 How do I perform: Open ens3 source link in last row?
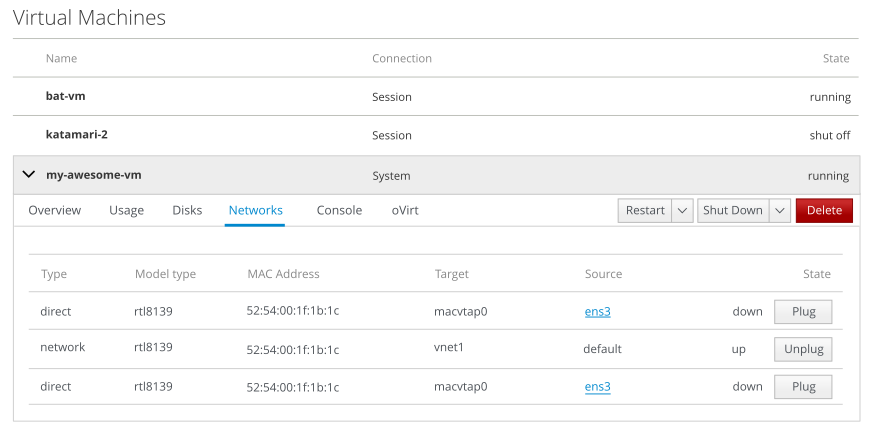tap(597, 387)
